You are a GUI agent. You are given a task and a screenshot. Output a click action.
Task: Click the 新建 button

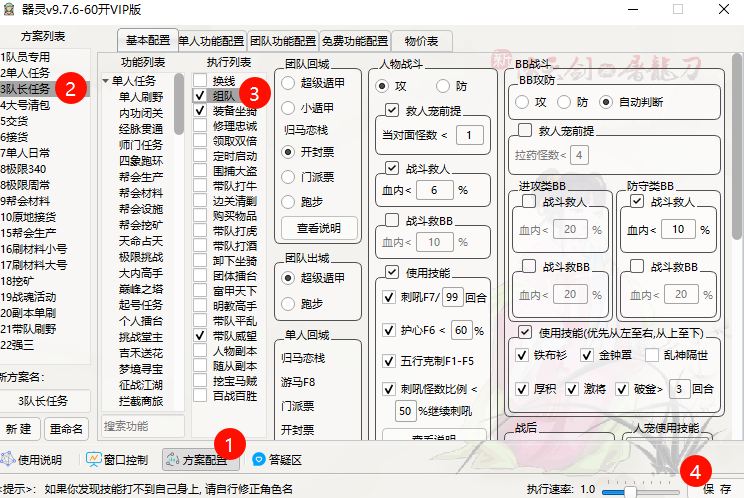[23, 428]
